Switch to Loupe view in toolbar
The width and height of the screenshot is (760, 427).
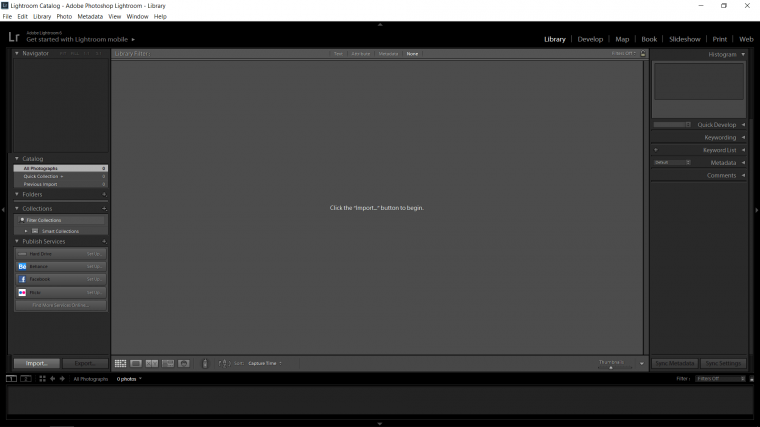(x=136, y=363)
